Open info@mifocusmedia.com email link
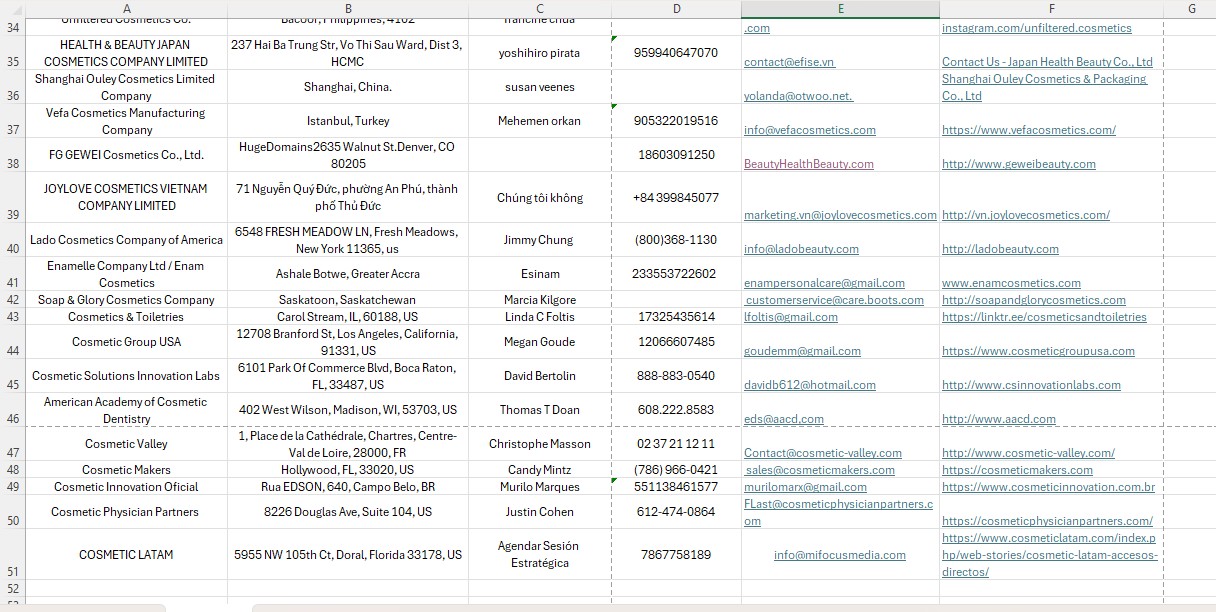Image resolution: width=1216 pixels, height=612 pixels. [840, 555]
